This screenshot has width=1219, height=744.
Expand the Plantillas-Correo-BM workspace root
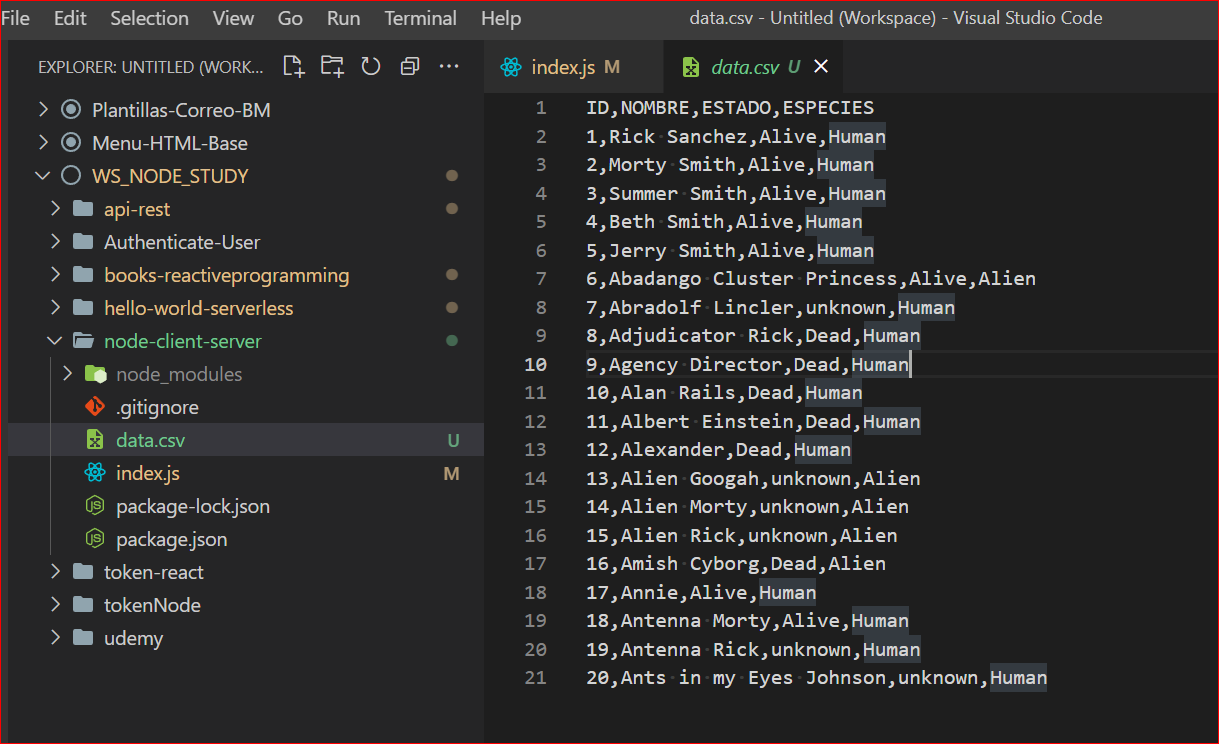[42, 110]
